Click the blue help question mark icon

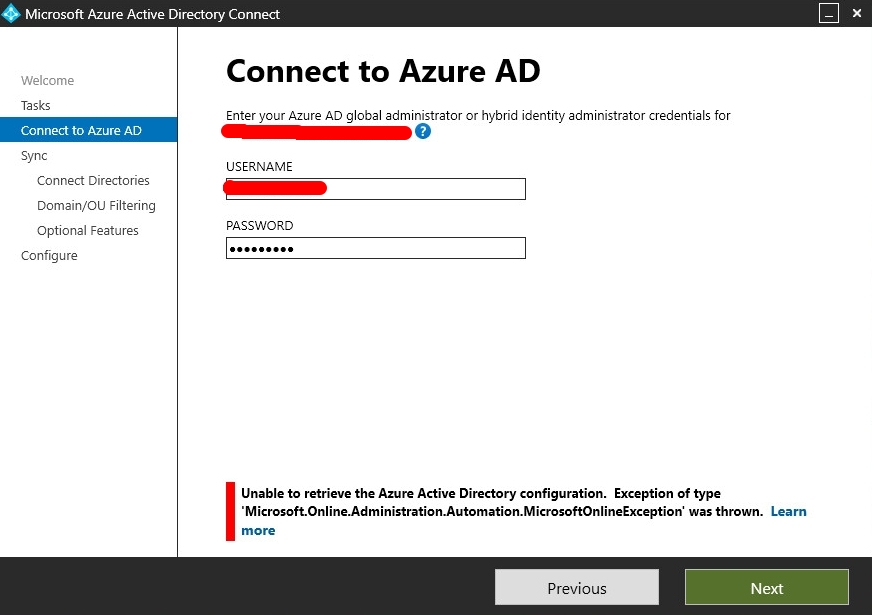pyautogui.click(x=423, y=131)
